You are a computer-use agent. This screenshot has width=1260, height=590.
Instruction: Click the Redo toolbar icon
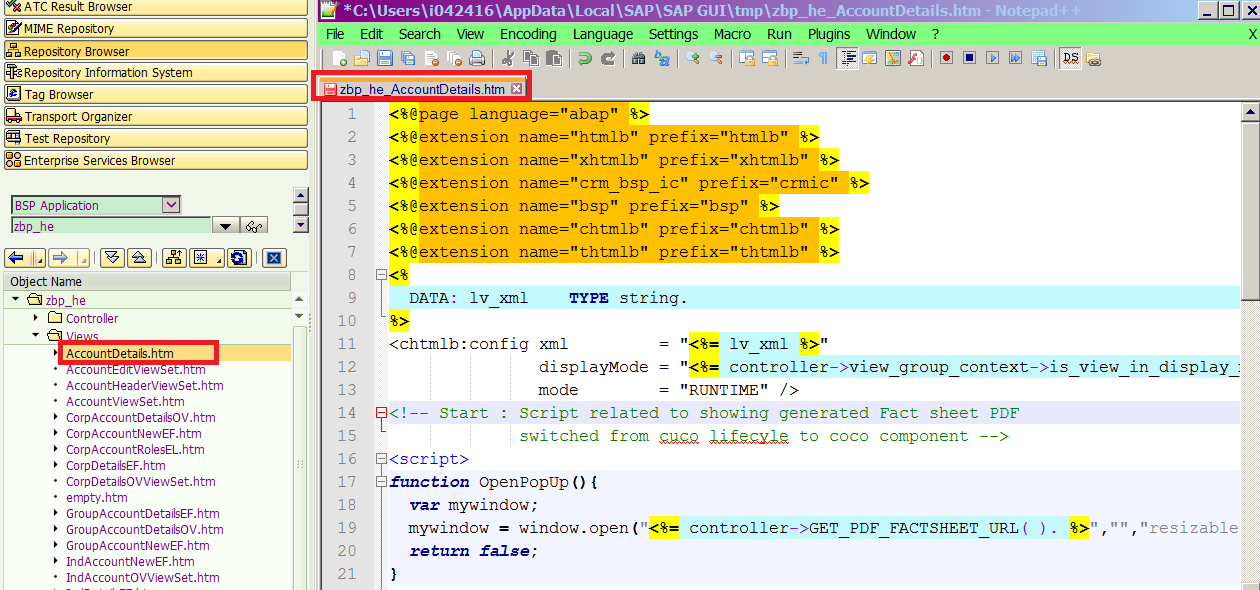click(608, 58)
